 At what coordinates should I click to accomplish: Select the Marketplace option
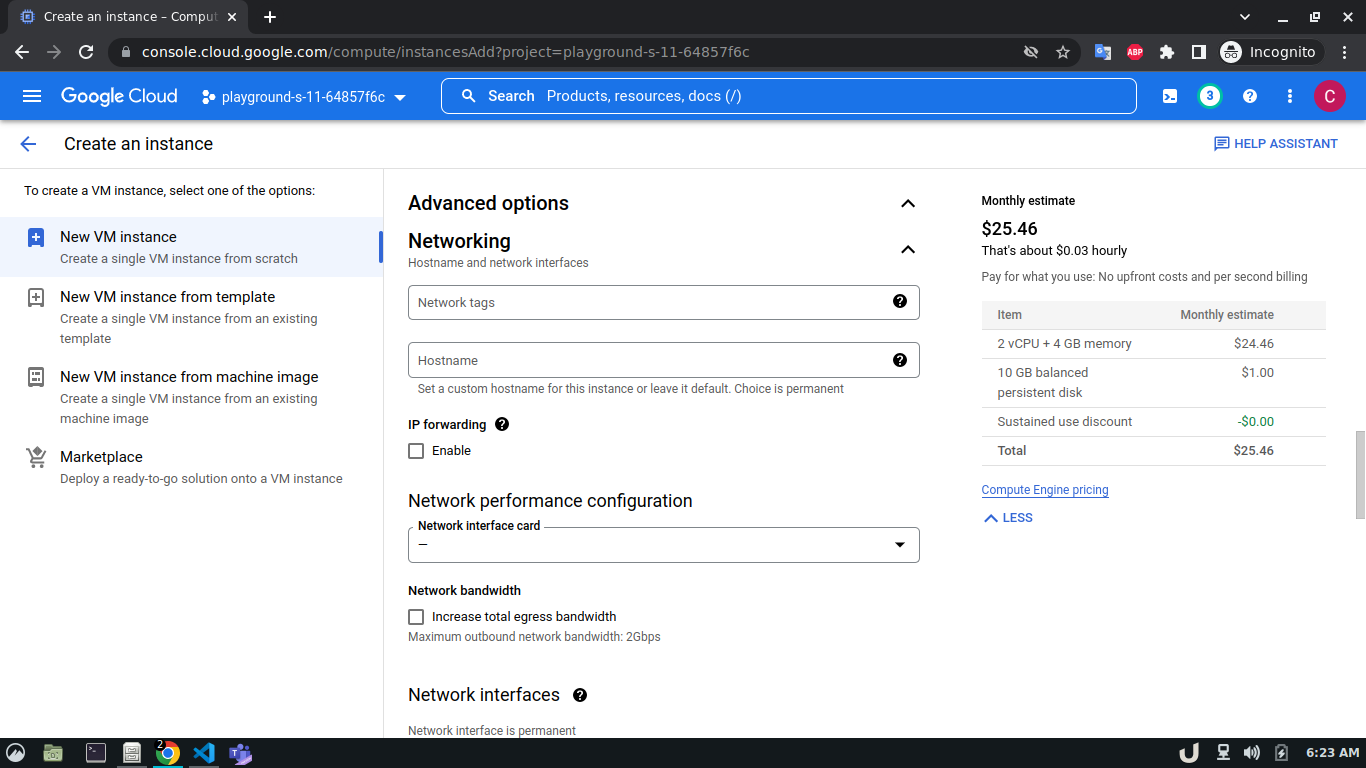click(191, 467)
